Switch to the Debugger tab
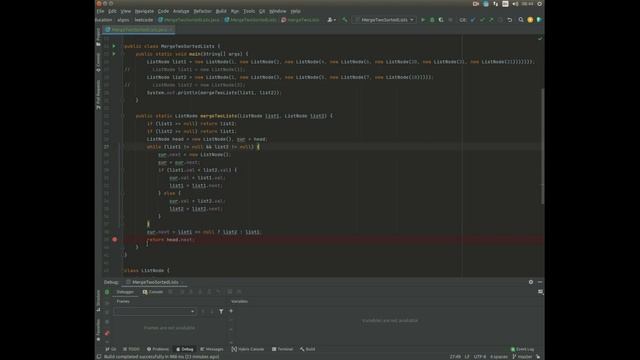This screenshot has width=640, height=360. [125, 292]
